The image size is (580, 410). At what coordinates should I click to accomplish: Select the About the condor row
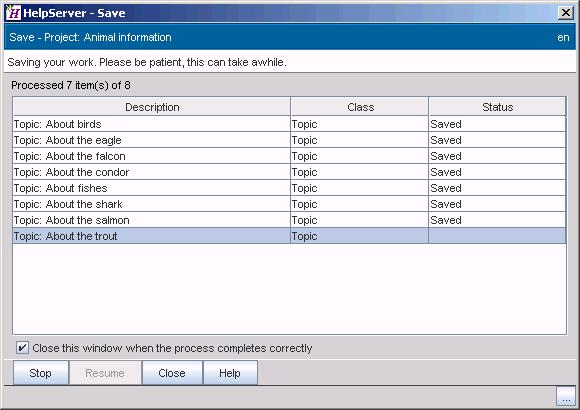coord(289,172)
